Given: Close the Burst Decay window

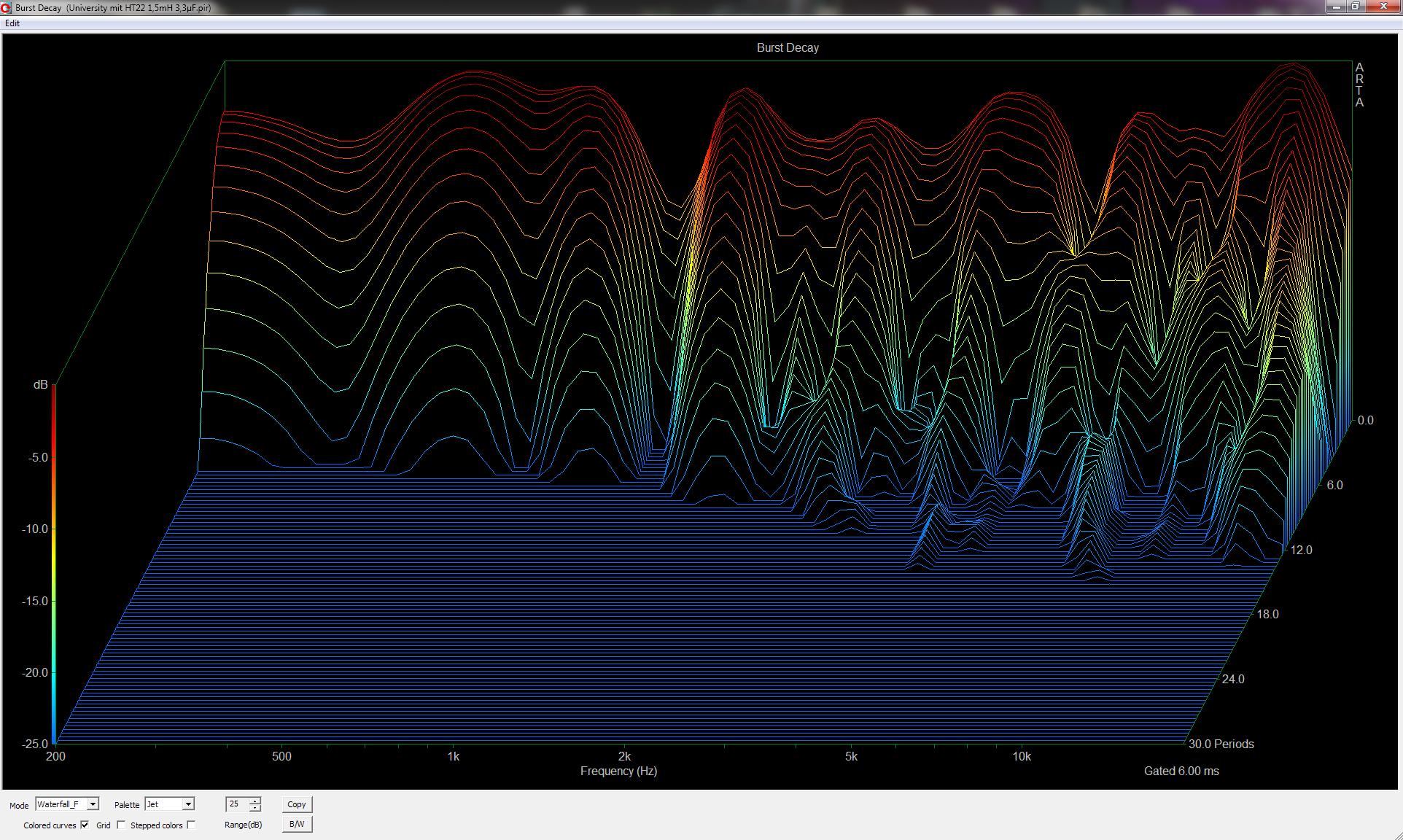Looking at the screenshot, I should (1382, 7).
